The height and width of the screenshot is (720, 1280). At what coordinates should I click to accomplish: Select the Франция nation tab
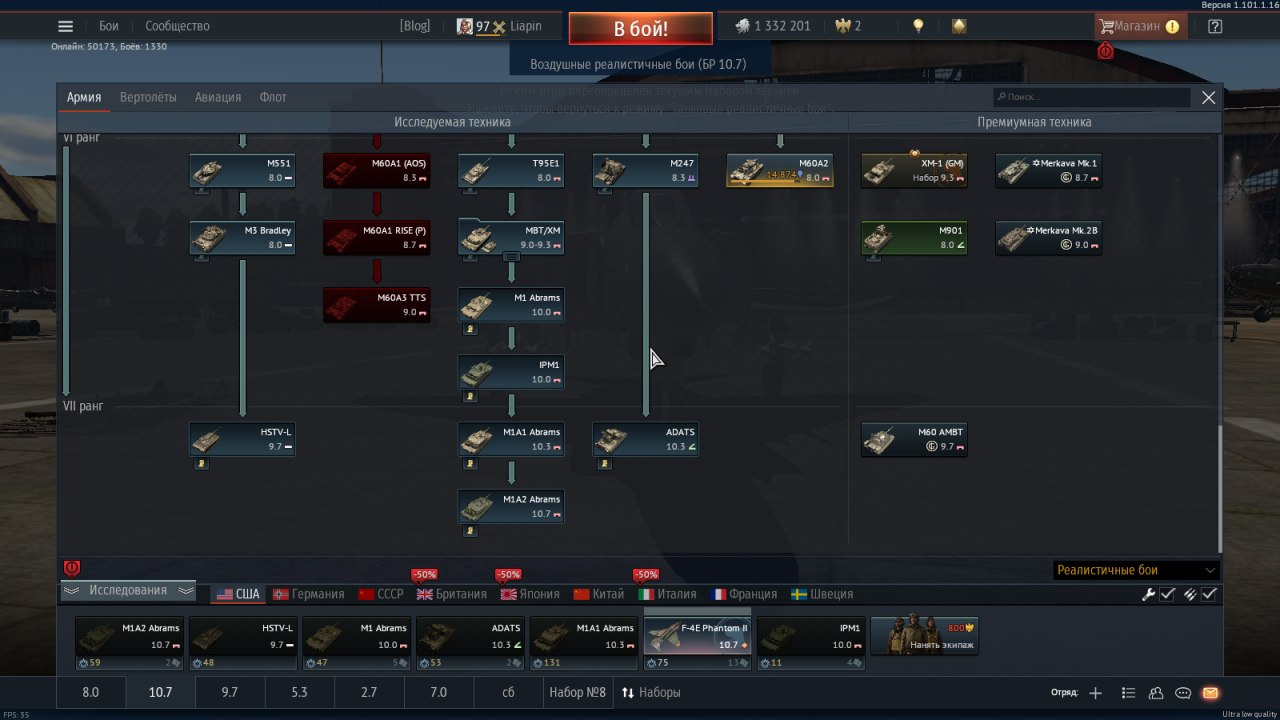click(x=744, y=594)
